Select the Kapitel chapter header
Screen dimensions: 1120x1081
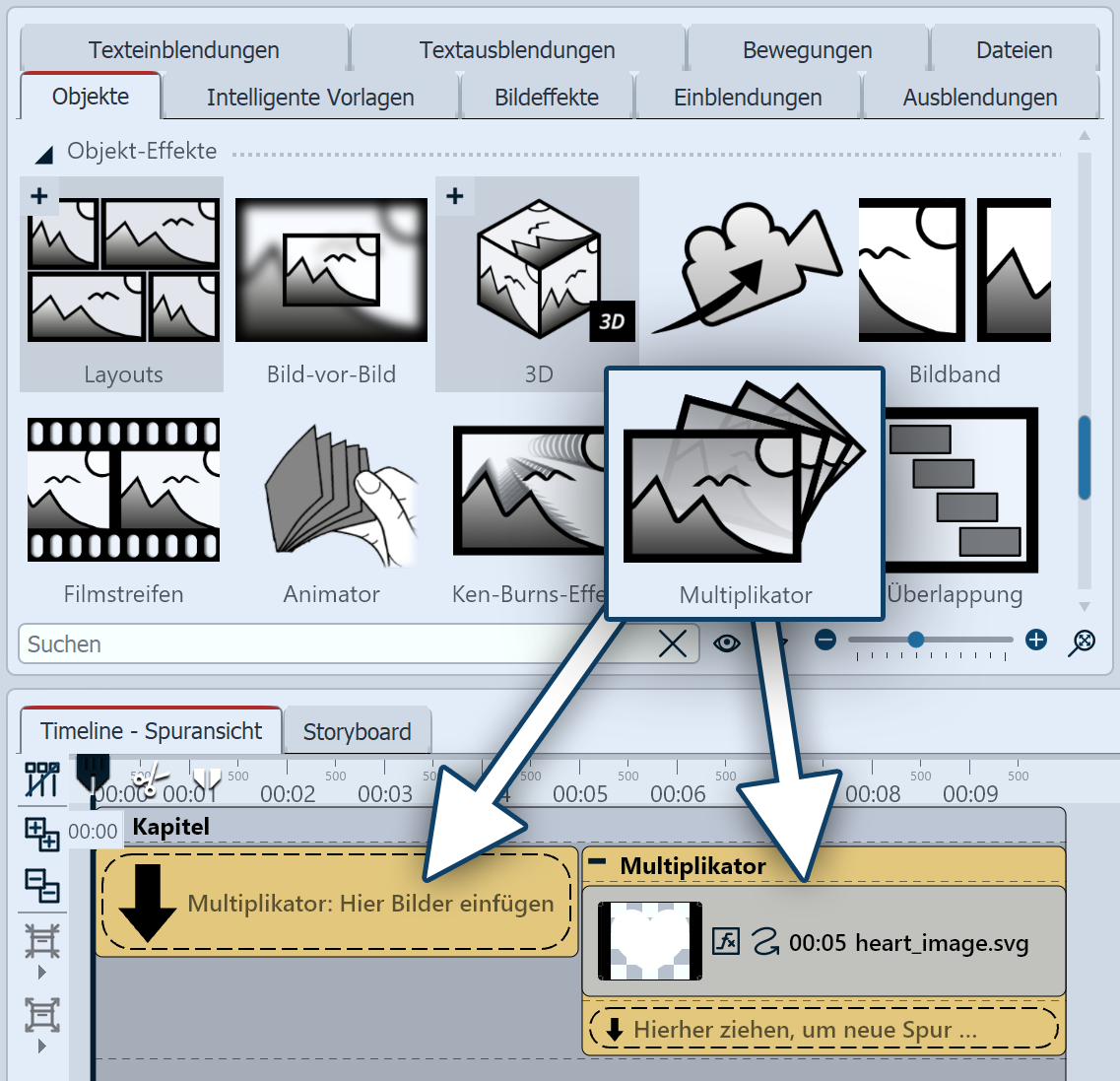coord(580,827)
